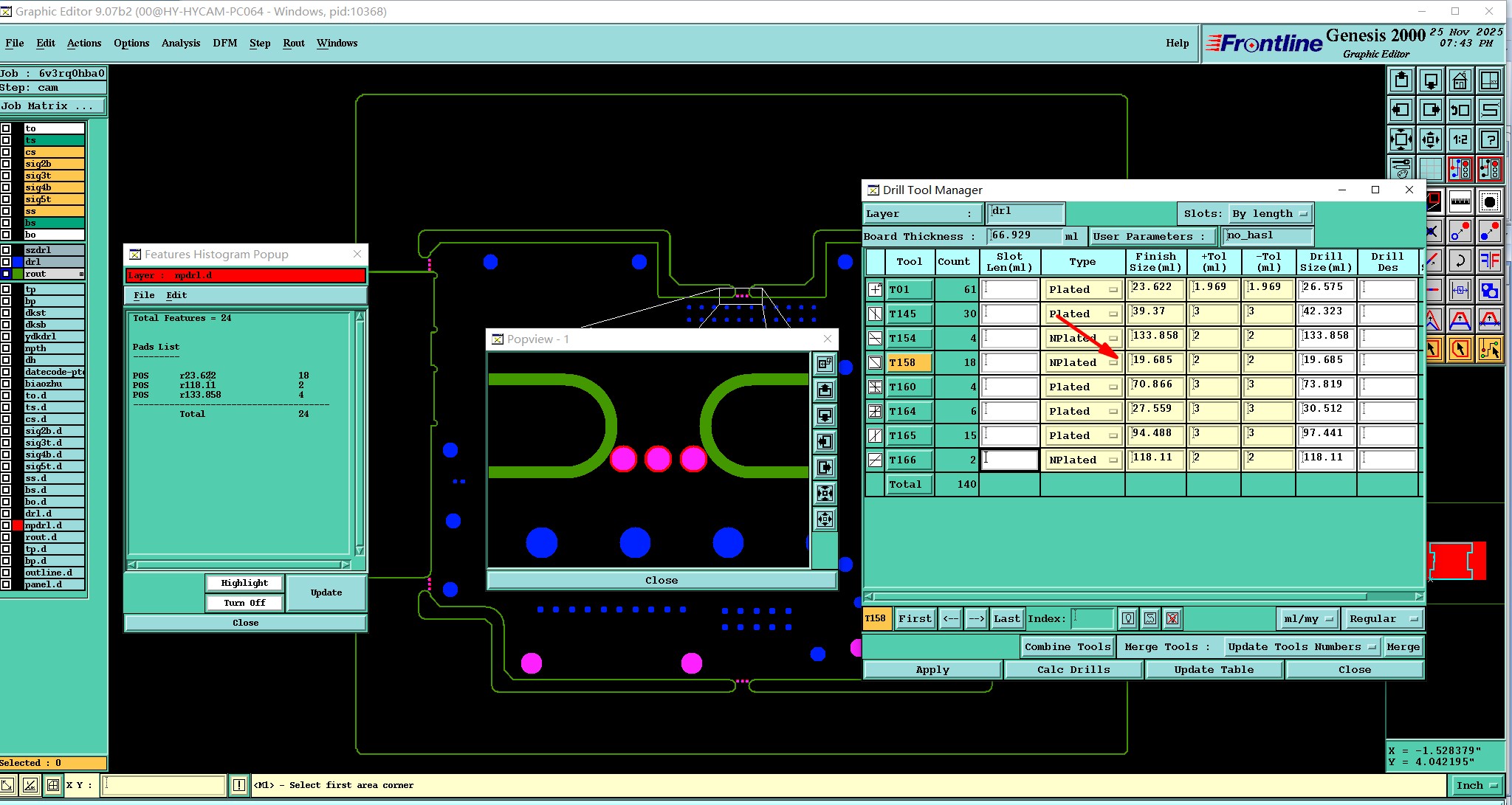1512x805 pixels.
Task: Click the zoom in icon in main toolbar
Action: [1401, 139]
